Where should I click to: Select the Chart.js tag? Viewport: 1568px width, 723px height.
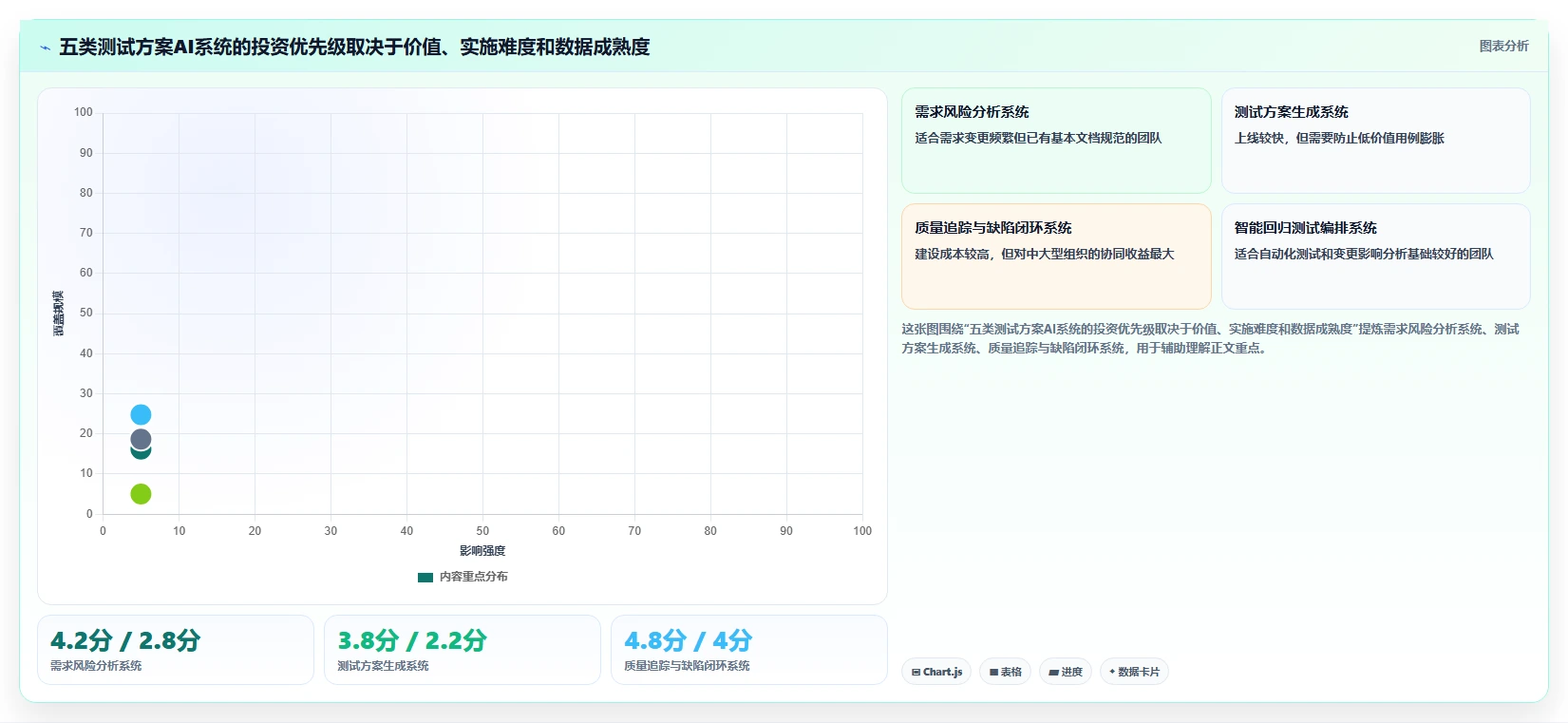coord(936,672)
